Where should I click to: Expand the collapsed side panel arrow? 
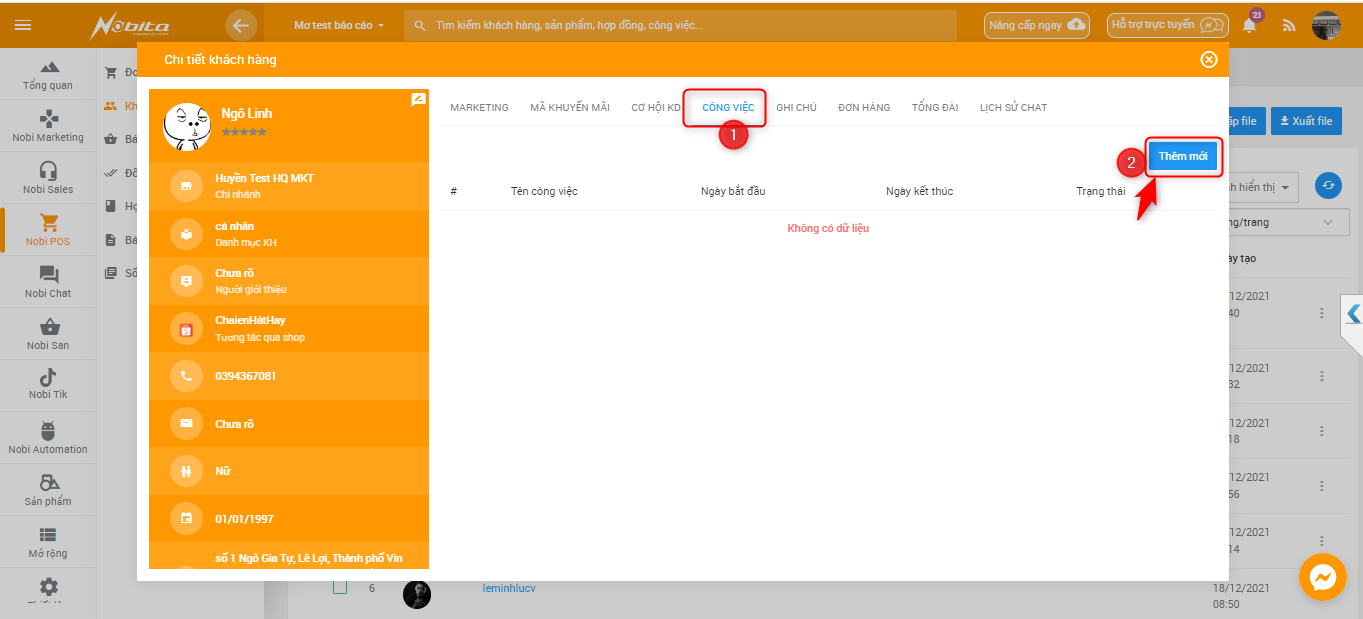point(1353,314)
